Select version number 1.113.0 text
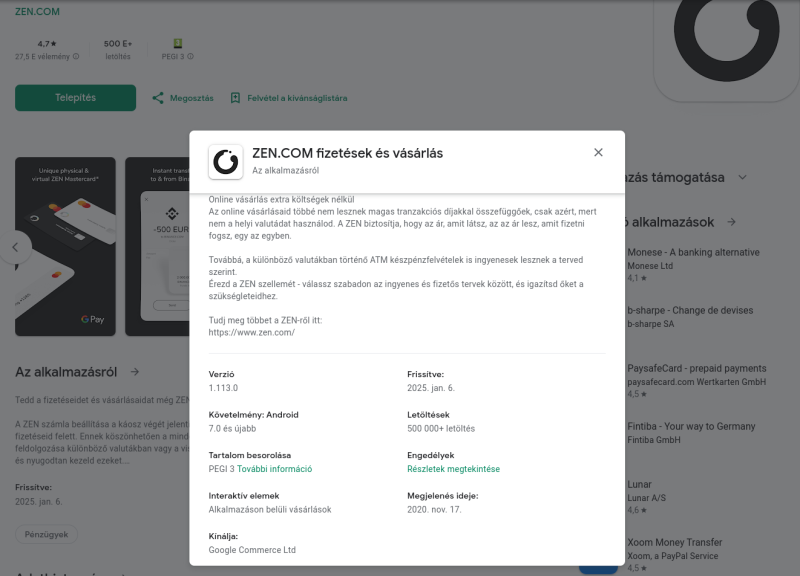Viewport: 800px width, 576px height. click(223, 388)
